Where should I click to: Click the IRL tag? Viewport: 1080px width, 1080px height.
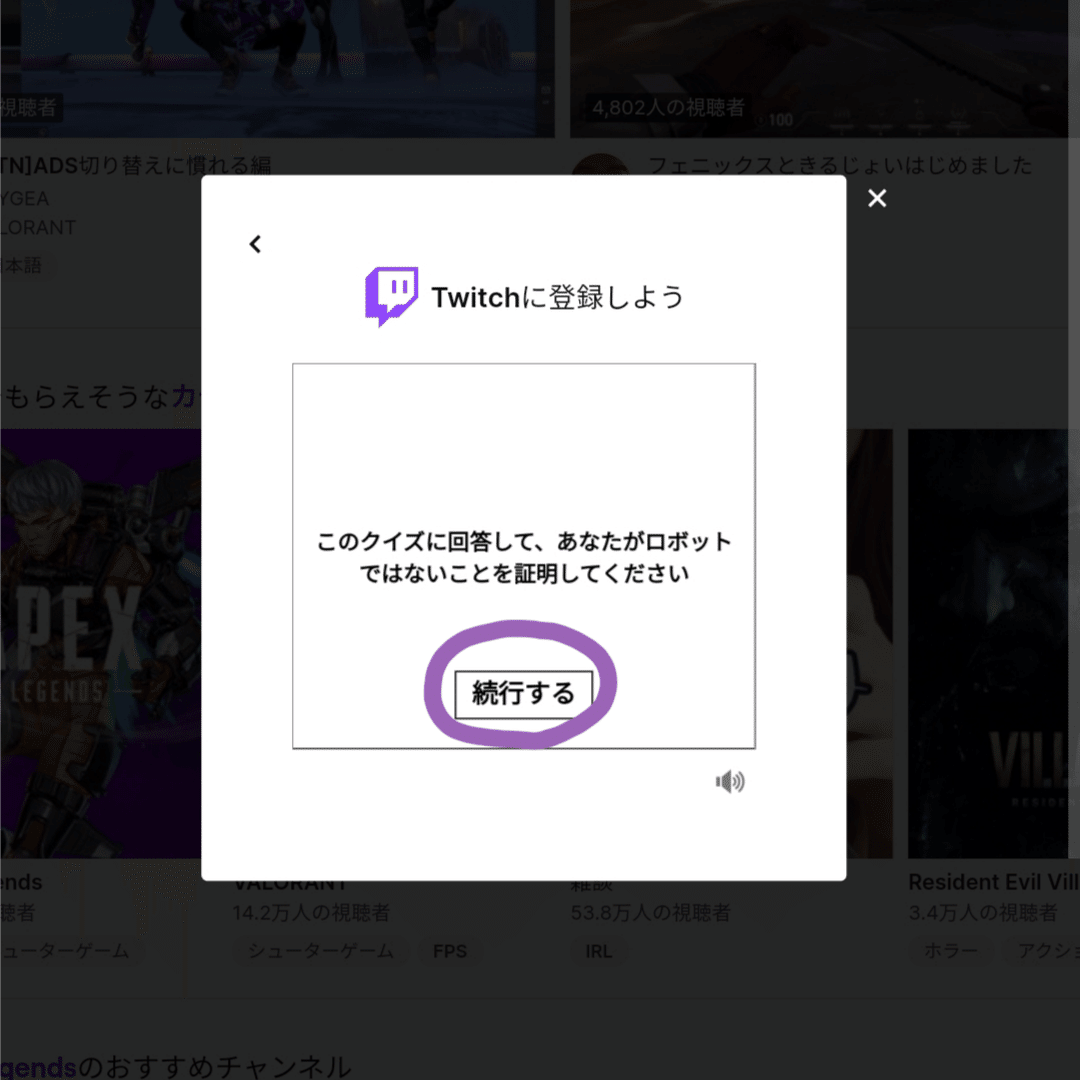[x=599, y=951]
